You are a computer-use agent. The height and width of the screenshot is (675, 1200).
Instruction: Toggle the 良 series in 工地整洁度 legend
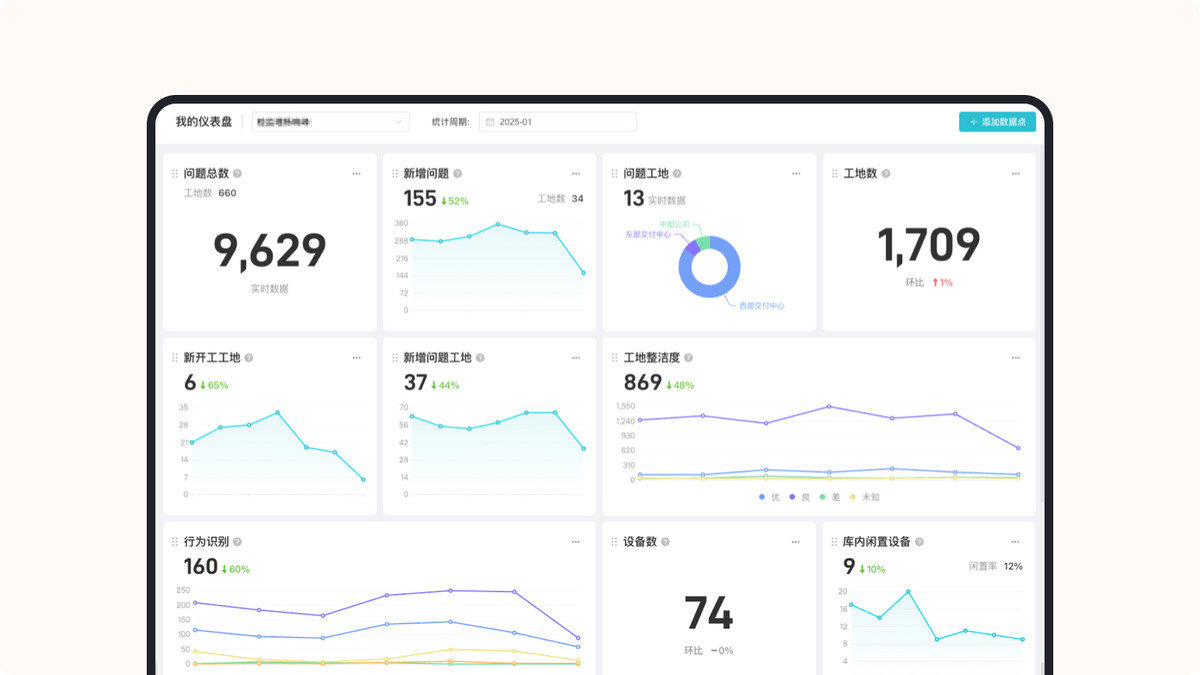[798, 497]
